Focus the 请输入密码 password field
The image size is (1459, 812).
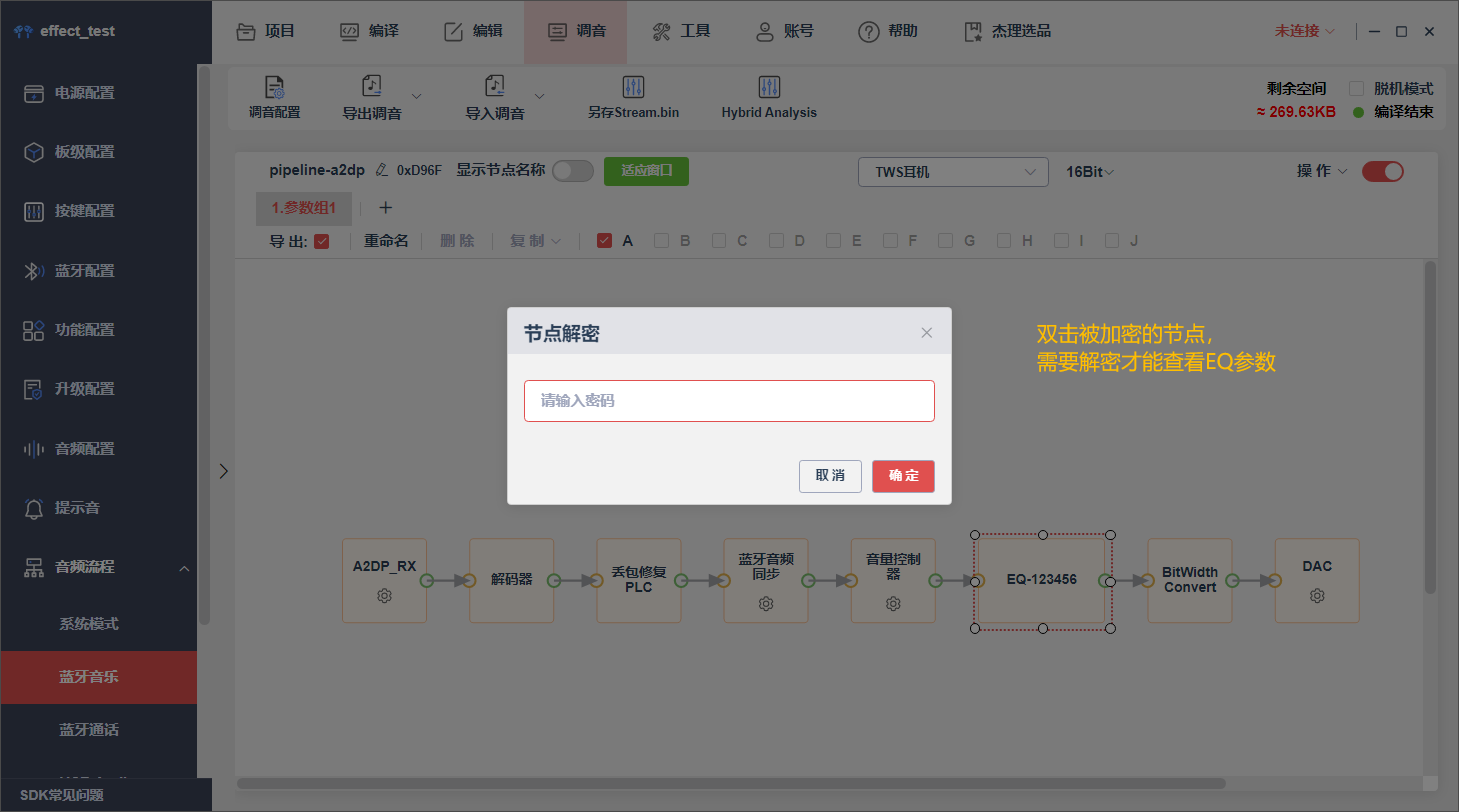click(729, 401)
